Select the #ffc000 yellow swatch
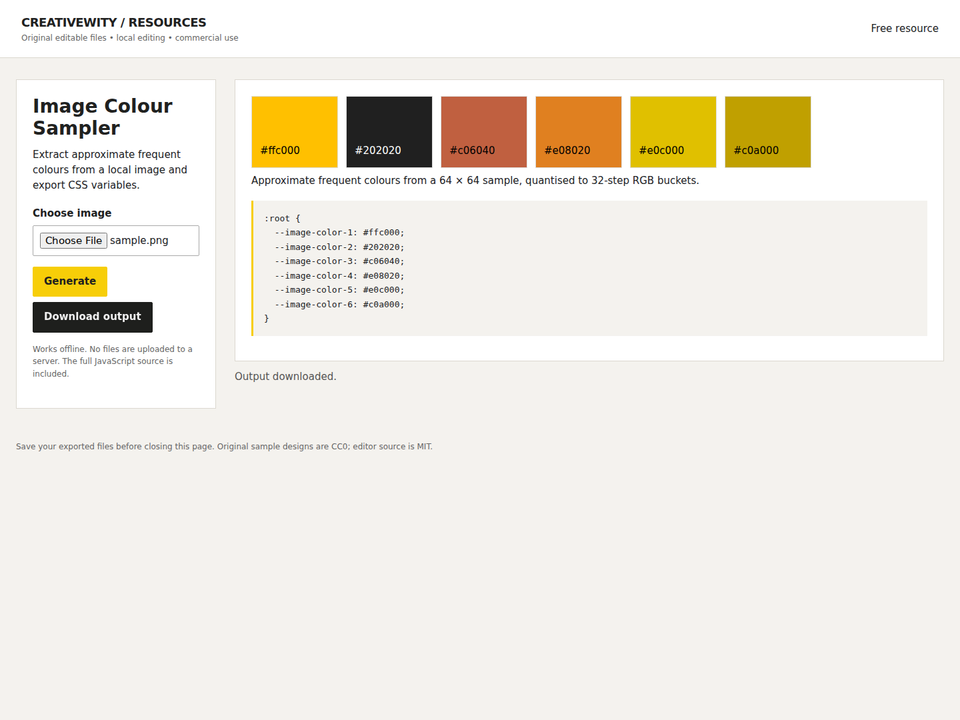The image size is (960, 720). click(x=294, y=132)
